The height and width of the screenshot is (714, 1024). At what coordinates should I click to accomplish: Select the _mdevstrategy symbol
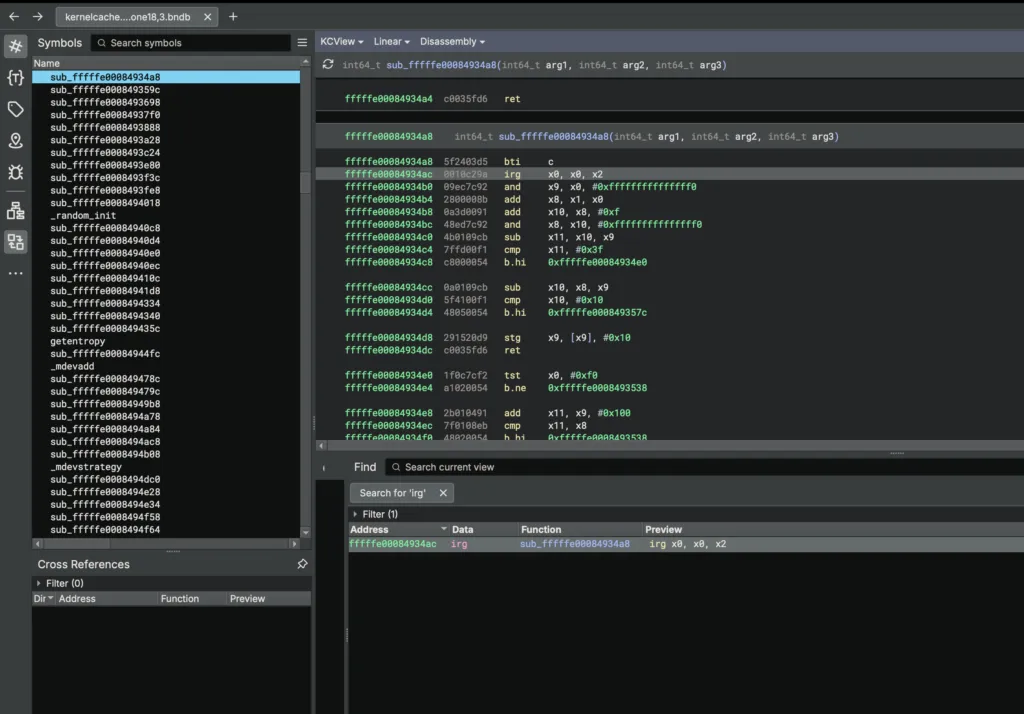coord(86,467)
